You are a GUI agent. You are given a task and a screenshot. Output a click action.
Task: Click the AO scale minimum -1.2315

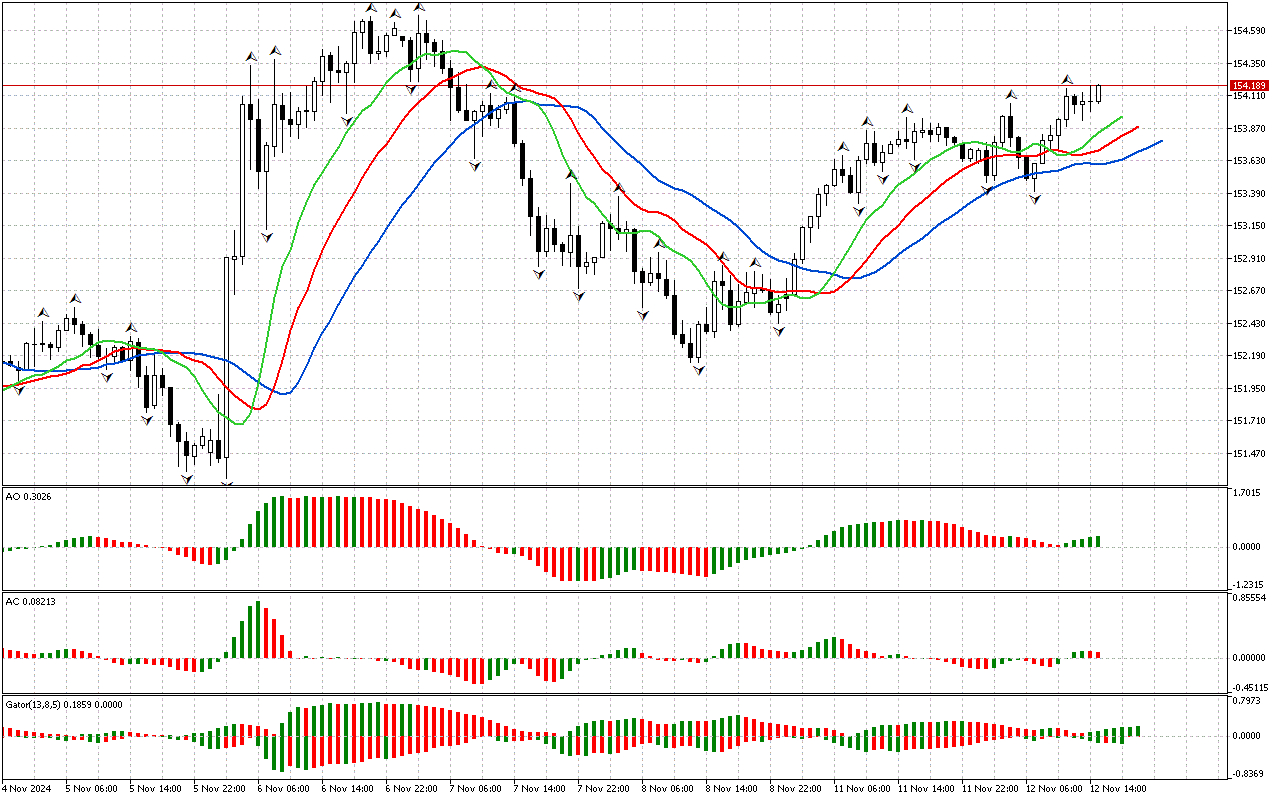click(1248, 585)
